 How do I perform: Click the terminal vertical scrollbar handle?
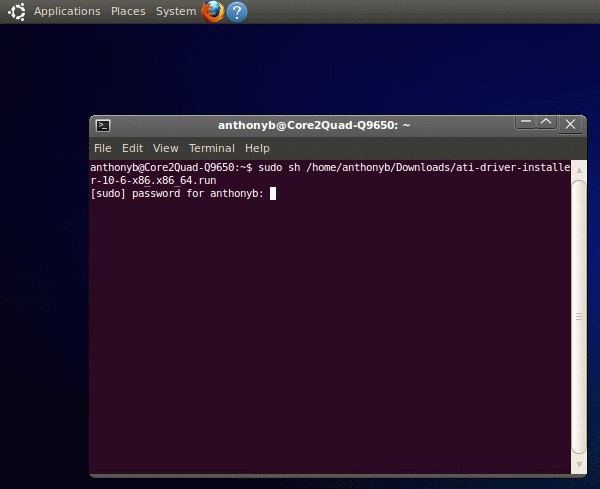[579, 317]
